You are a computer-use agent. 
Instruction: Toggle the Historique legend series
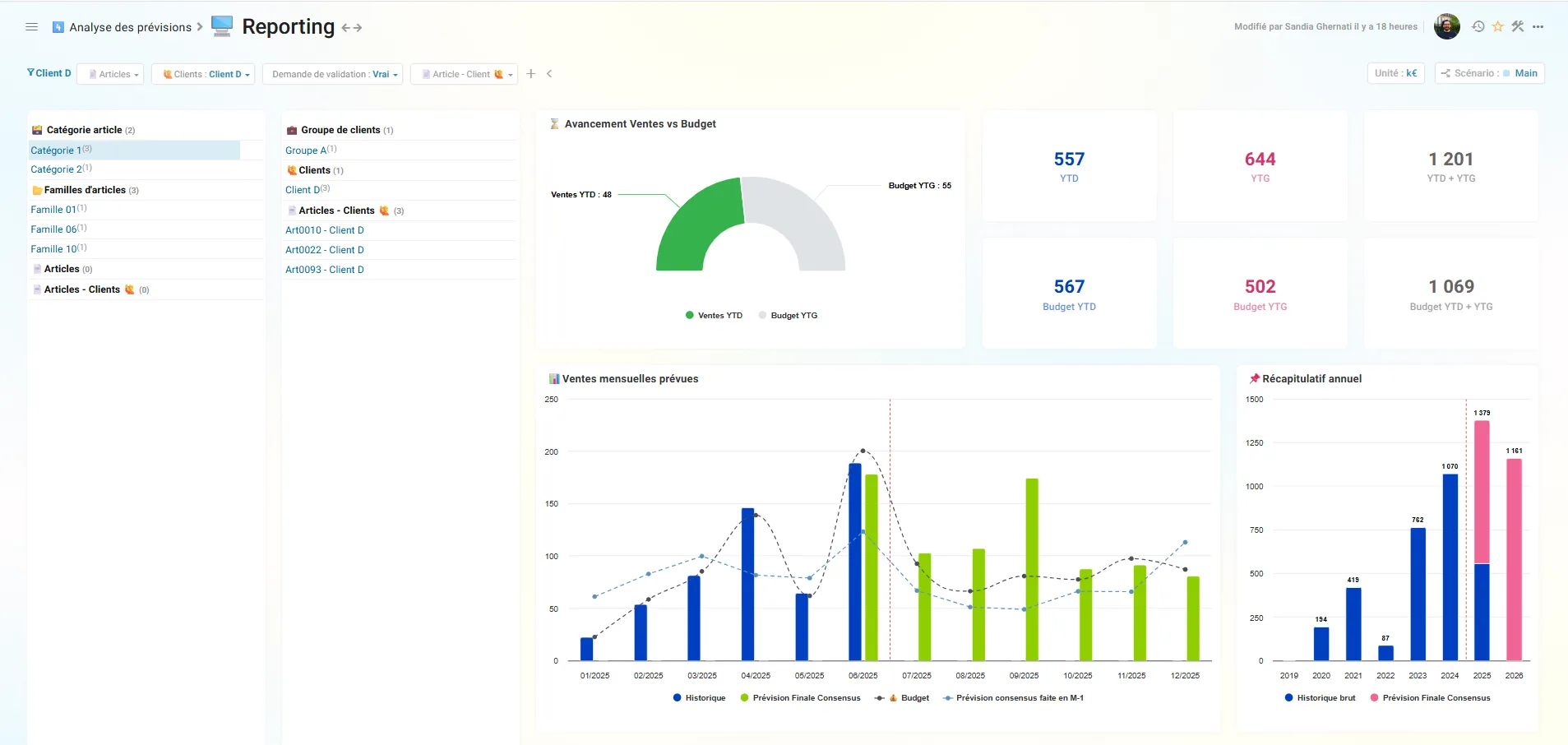[699, 698]
